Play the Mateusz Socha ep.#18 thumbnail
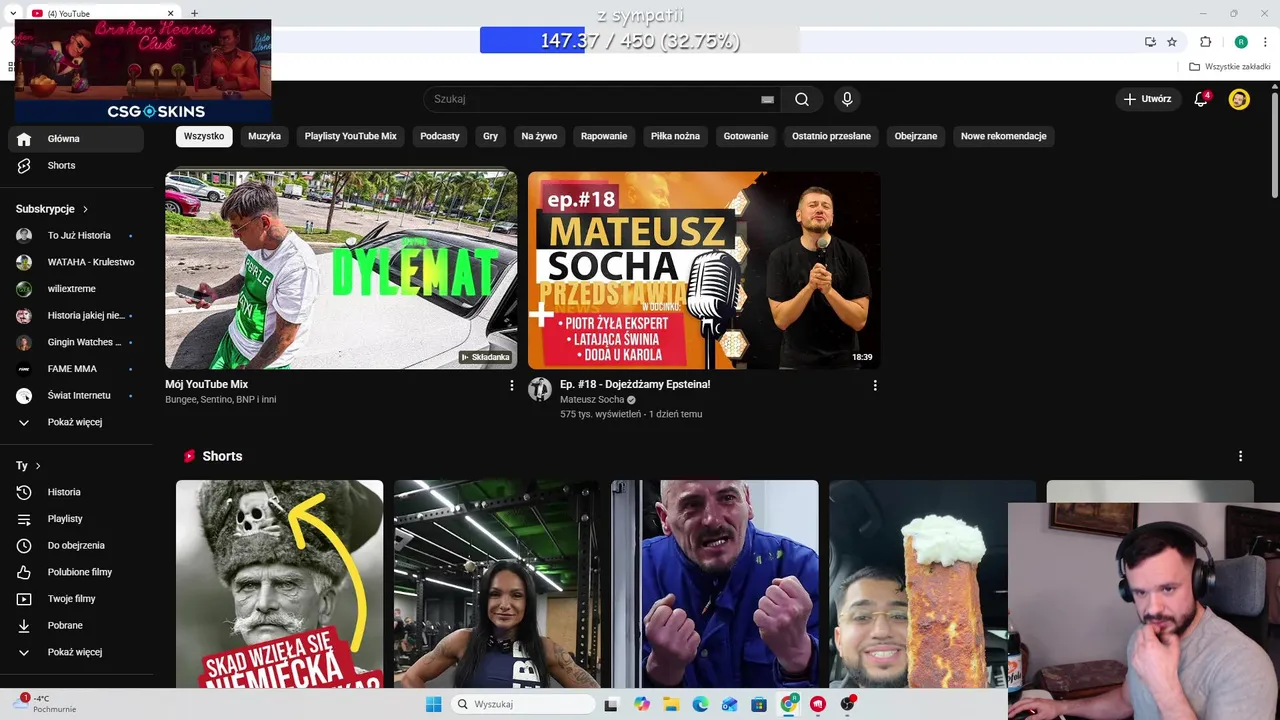This screenshot has height=720, width=1280. 704,270
